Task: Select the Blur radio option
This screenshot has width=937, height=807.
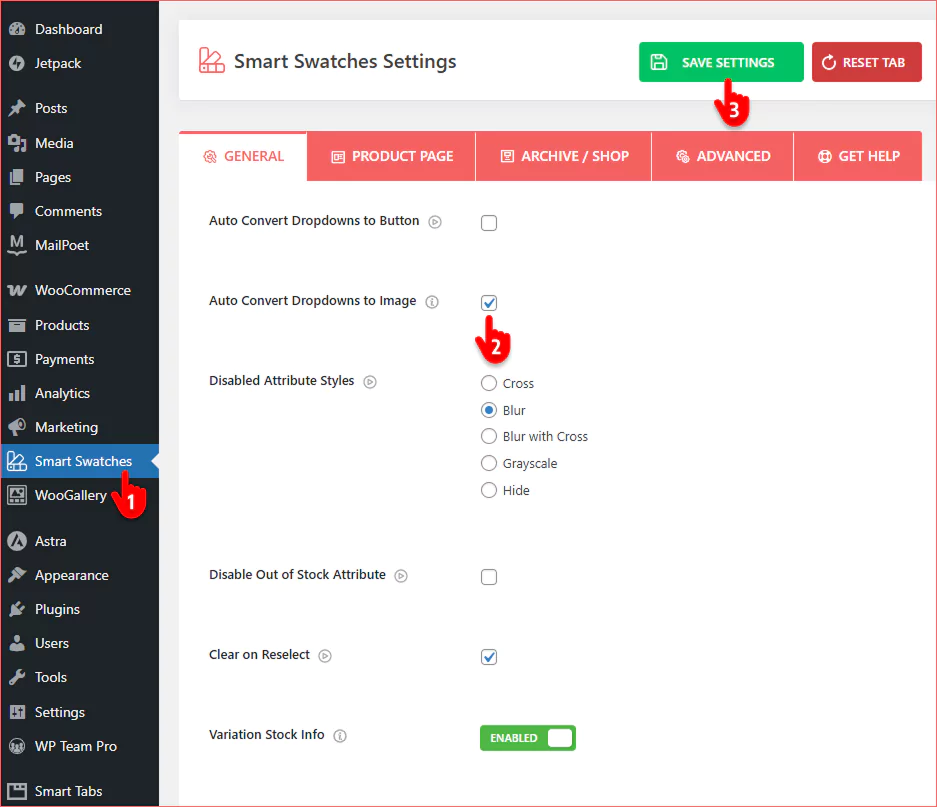Action: 489,410
